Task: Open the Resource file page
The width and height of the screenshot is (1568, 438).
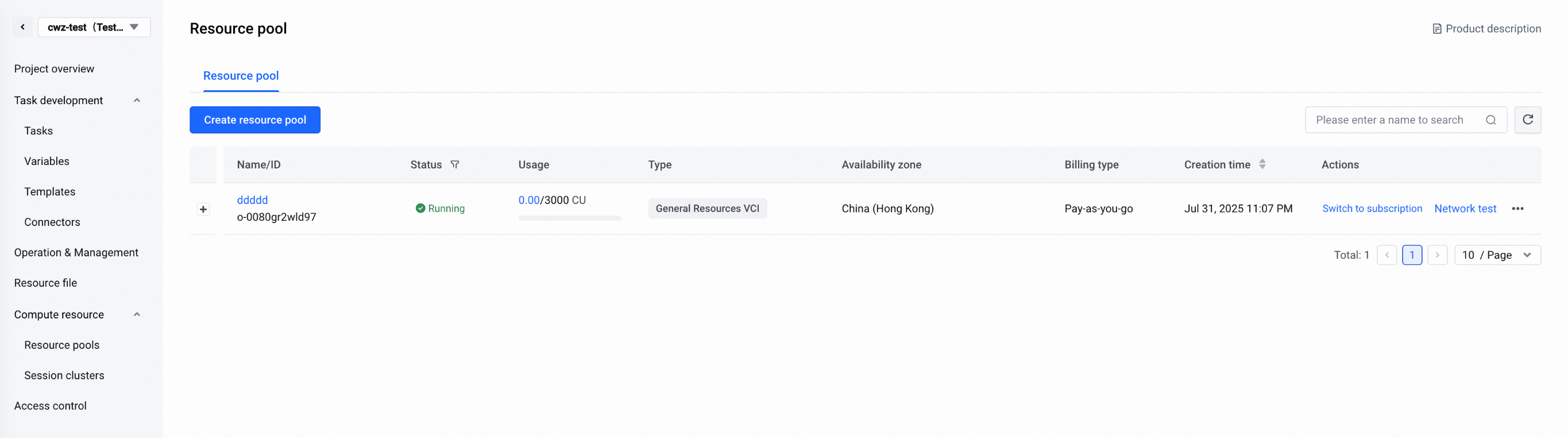Action: point(45,283)
